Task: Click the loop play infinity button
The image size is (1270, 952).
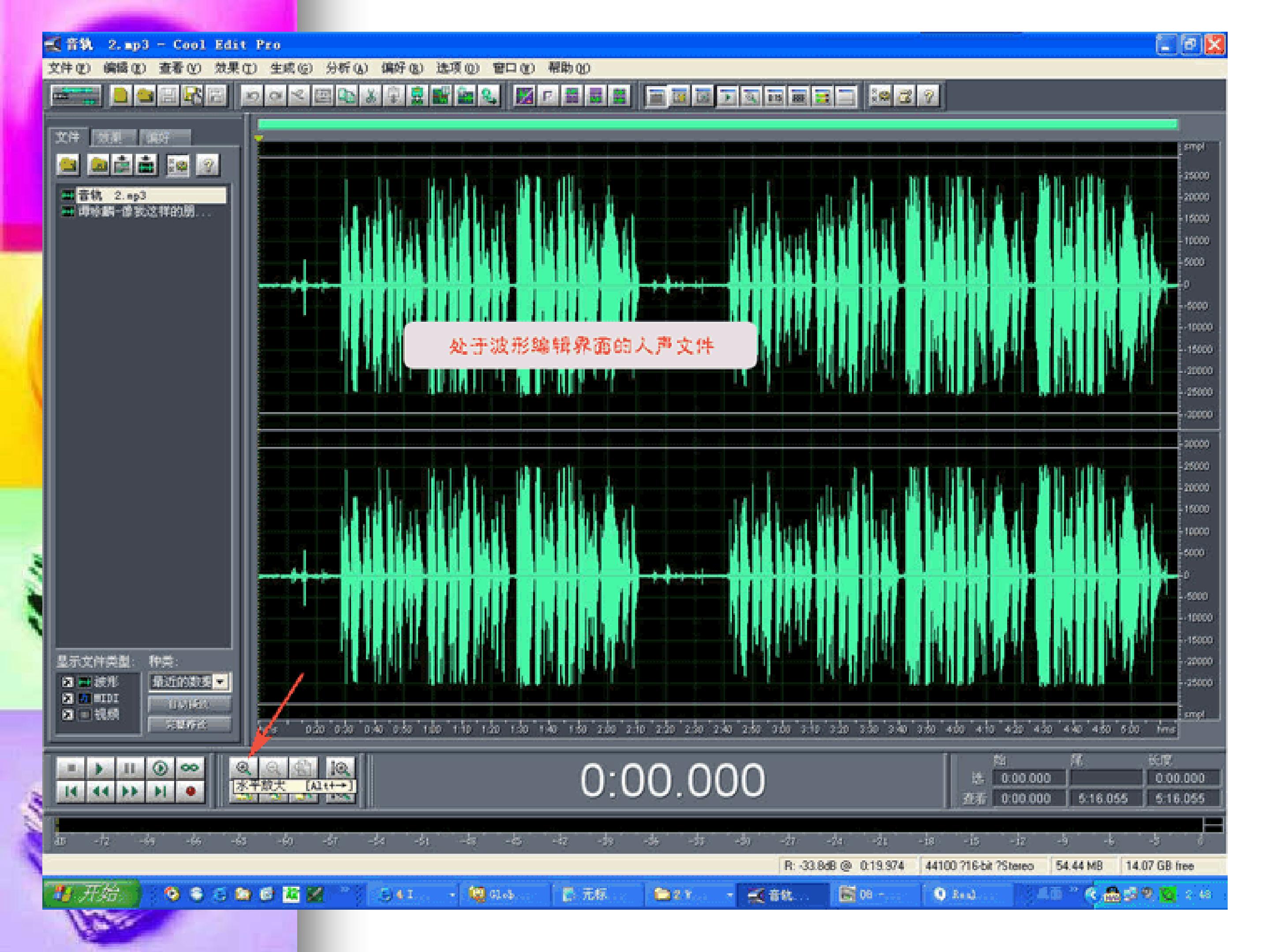Action: (190, 768)
